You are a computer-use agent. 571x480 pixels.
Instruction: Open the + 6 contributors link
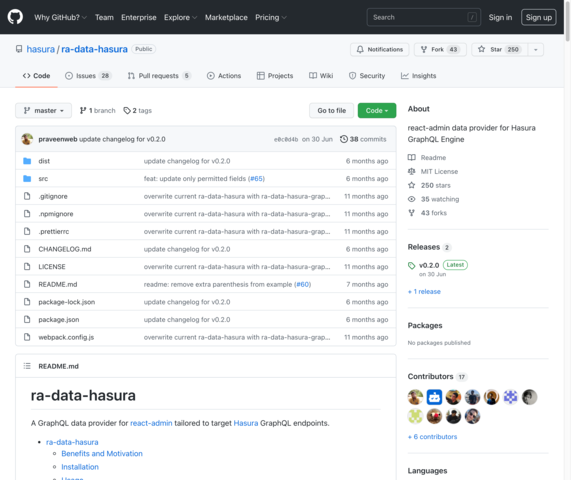[x=432, y=436]
